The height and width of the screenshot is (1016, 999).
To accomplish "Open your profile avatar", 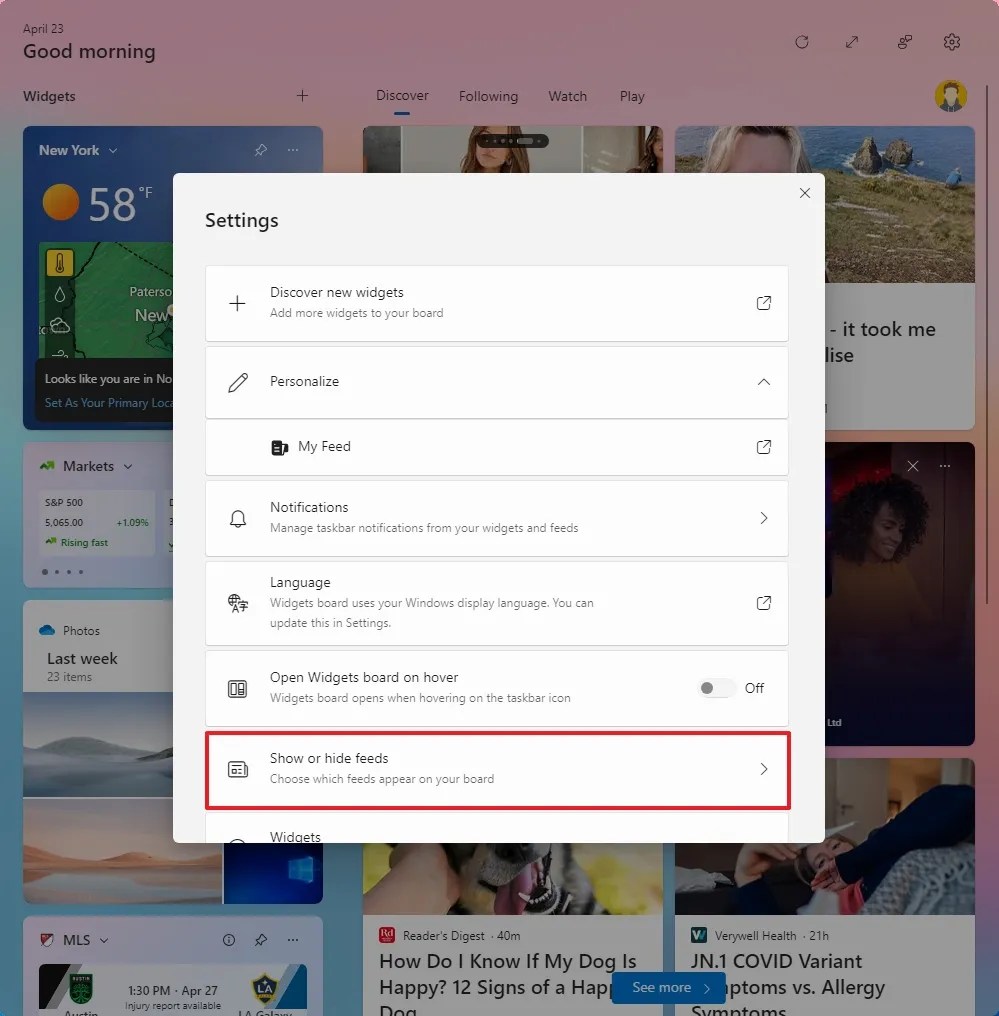I will tap(949, 96).
